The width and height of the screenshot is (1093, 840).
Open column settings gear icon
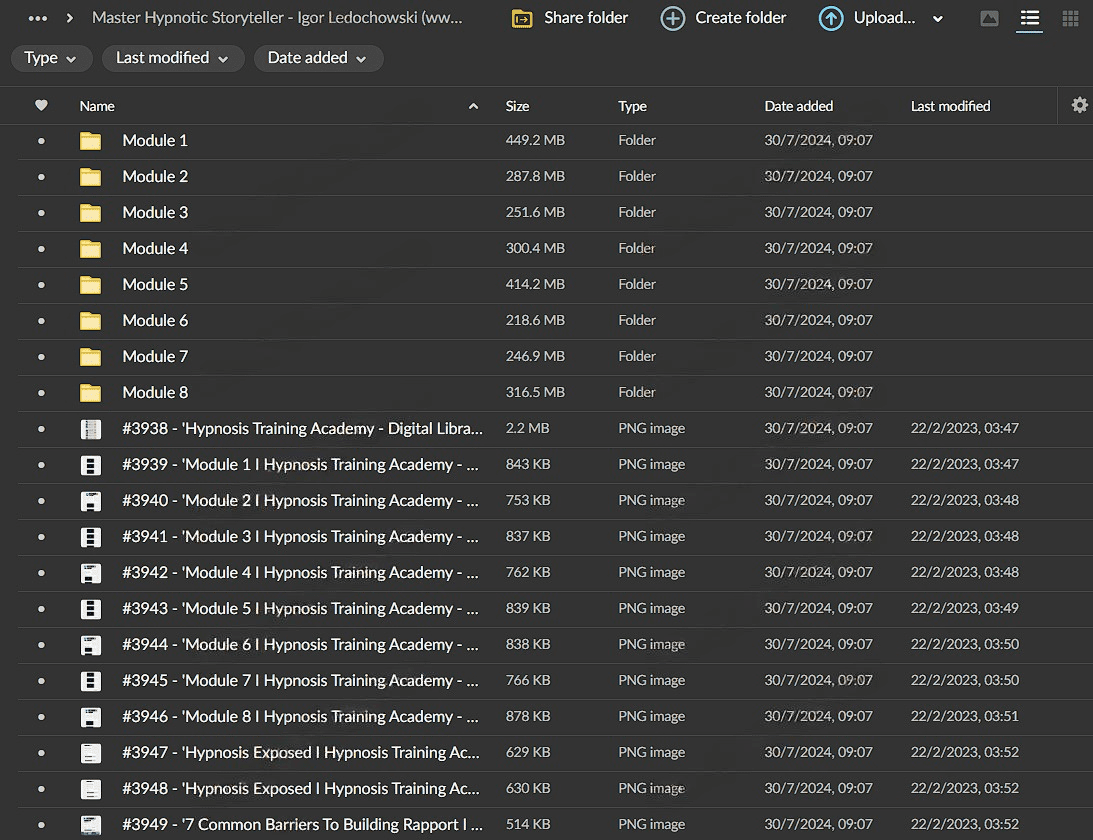point(1079,105)
